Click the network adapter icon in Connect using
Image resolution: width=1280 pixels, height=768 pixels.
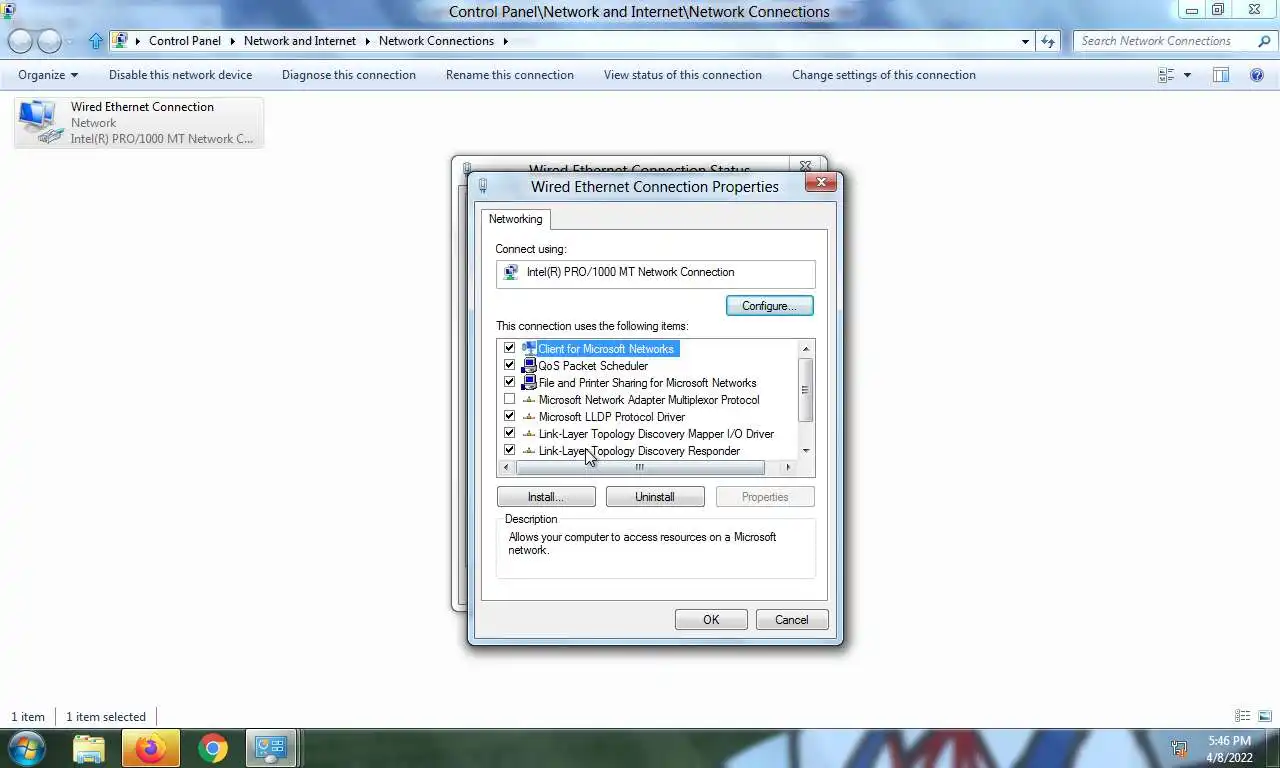pos(511,272)
